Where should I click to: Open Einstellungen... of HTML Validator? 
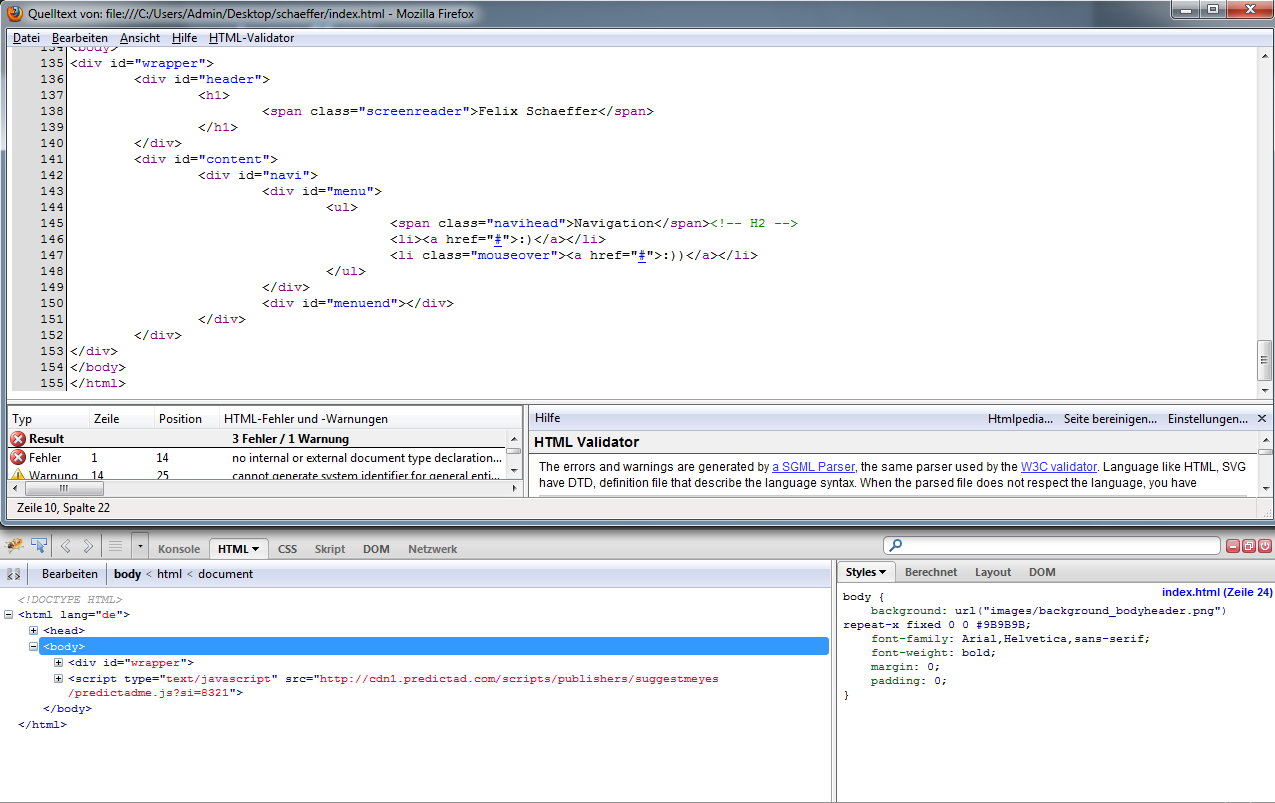pyautogui.click(x=1207, y=419)
